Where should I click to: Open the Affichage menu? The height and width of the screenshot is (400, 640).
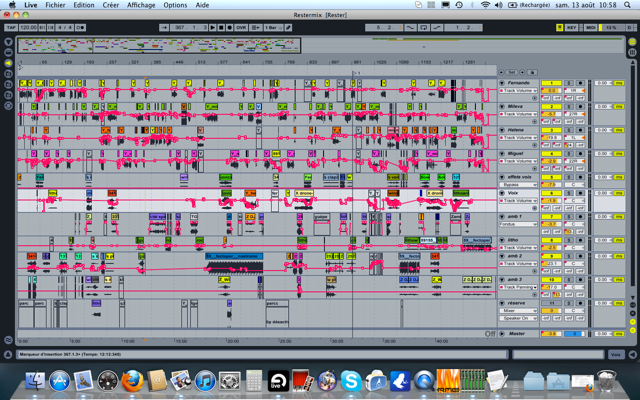coord(141,5)
